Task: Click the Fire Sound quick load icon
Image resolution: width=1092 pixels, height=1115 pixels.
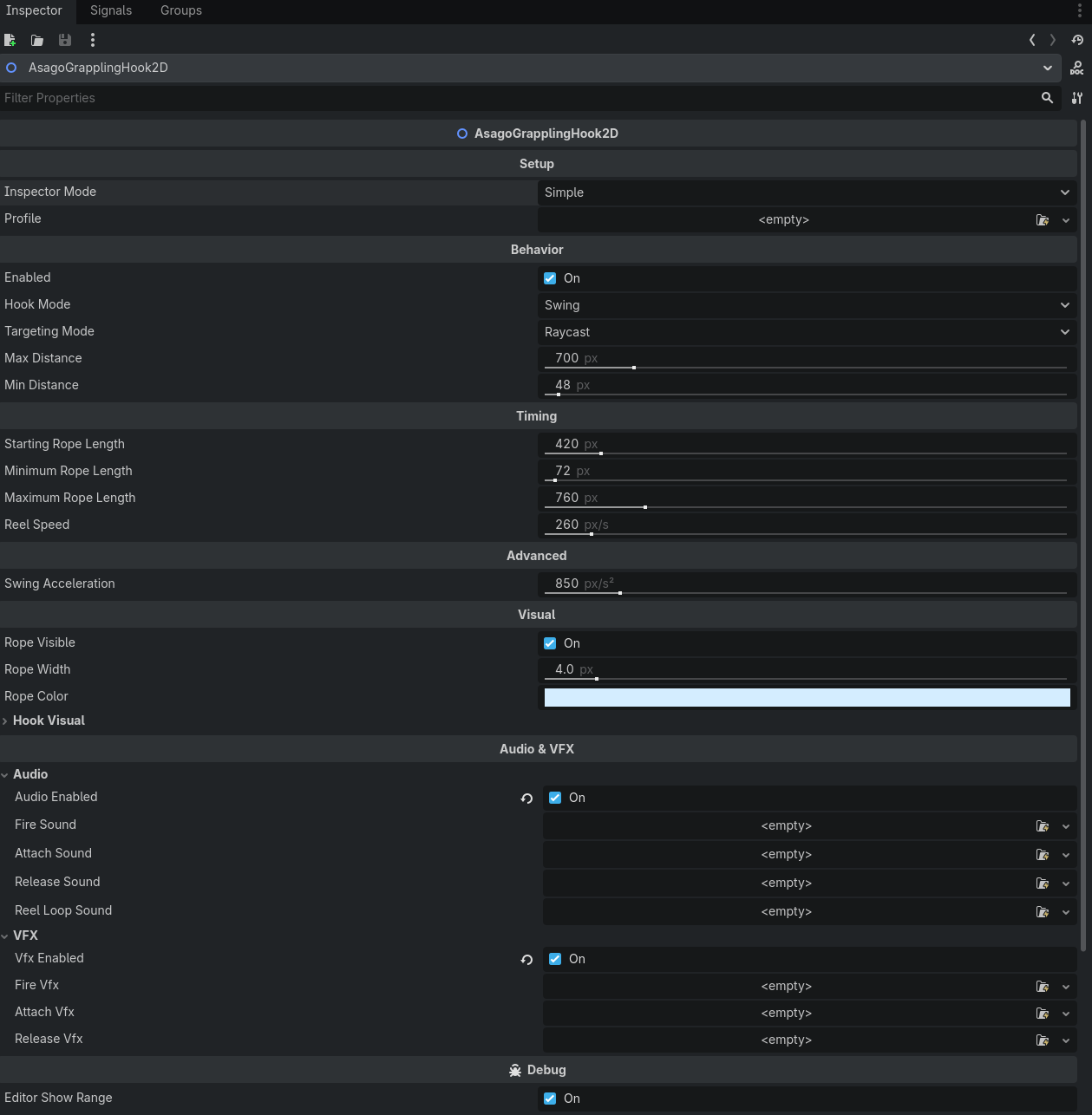Action: (x=1043, y=826)
